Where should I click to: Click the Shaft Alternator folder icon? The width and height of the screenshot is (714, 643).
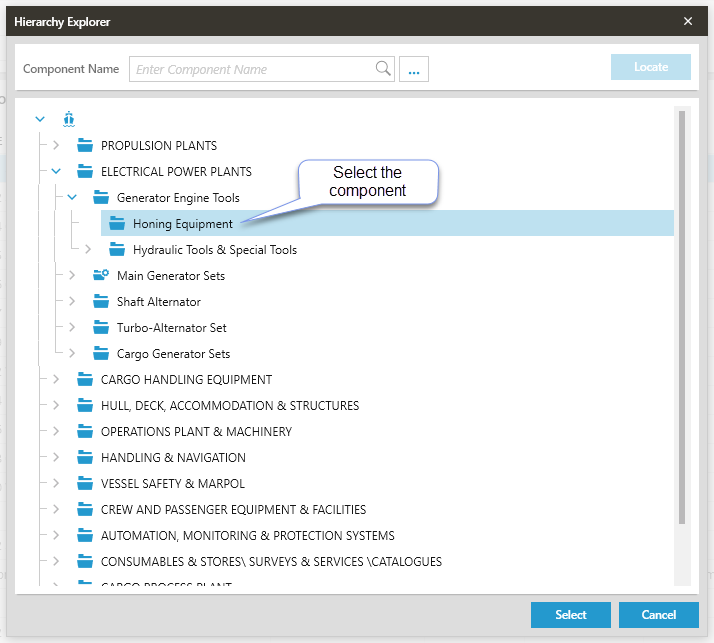pyautogui.click(x=101, y=301)
